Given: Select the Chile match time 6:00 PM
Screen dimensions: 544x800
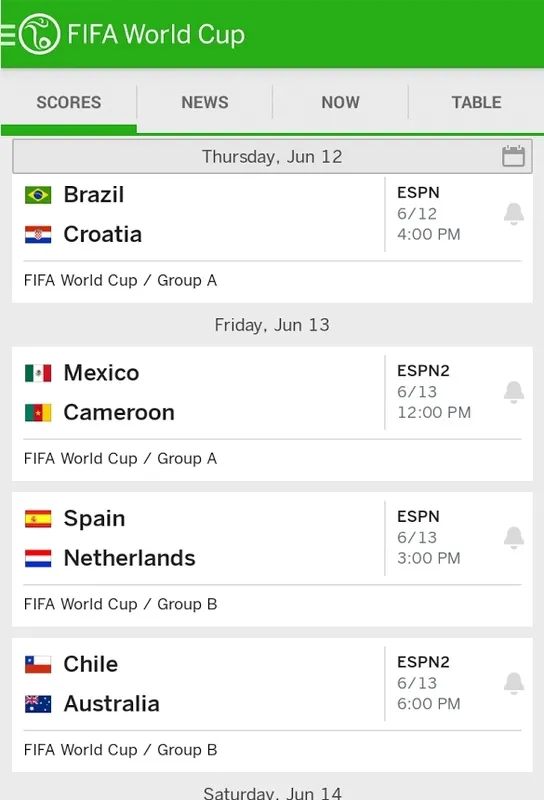Looking at the screenshot, I should 429,704.
